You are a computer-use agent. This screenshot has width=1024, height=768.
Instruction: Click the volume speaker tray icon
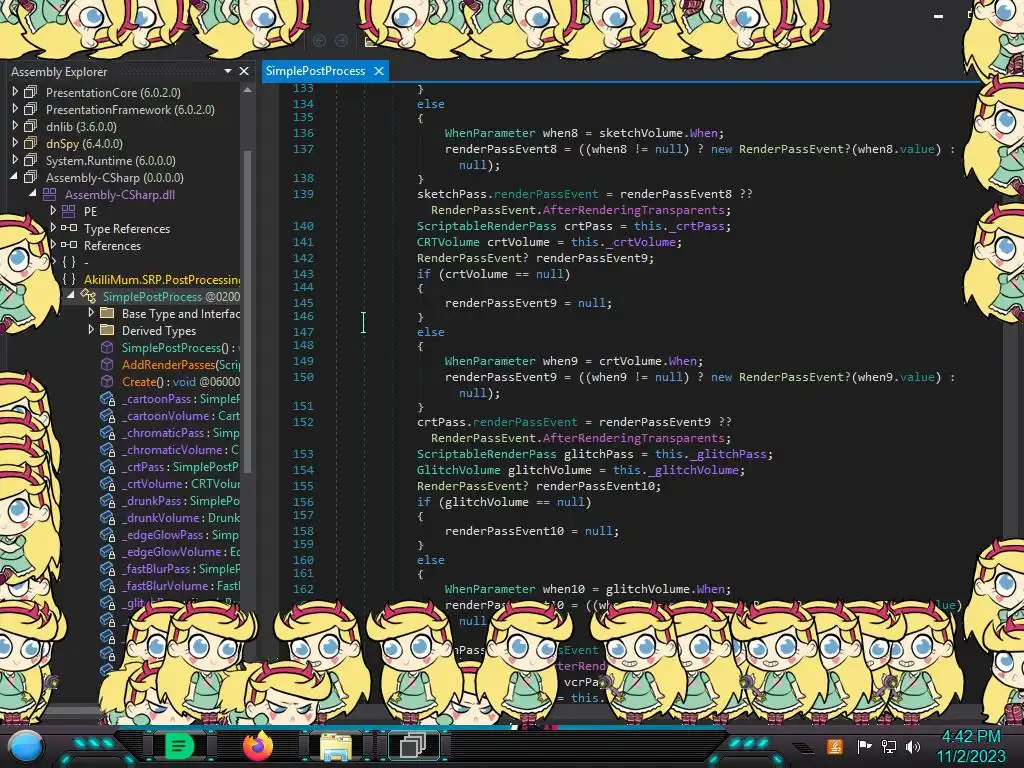click(x=913, y=746)
